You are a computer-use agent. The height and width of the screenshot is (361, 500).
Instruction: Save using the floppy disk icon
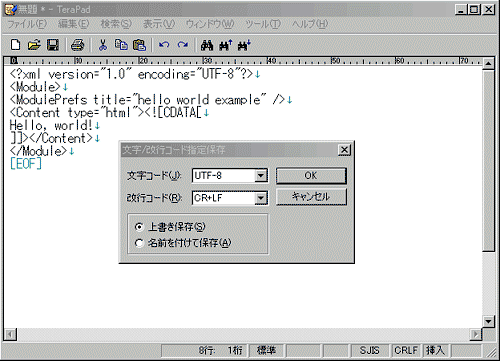[x=53, y=44]
